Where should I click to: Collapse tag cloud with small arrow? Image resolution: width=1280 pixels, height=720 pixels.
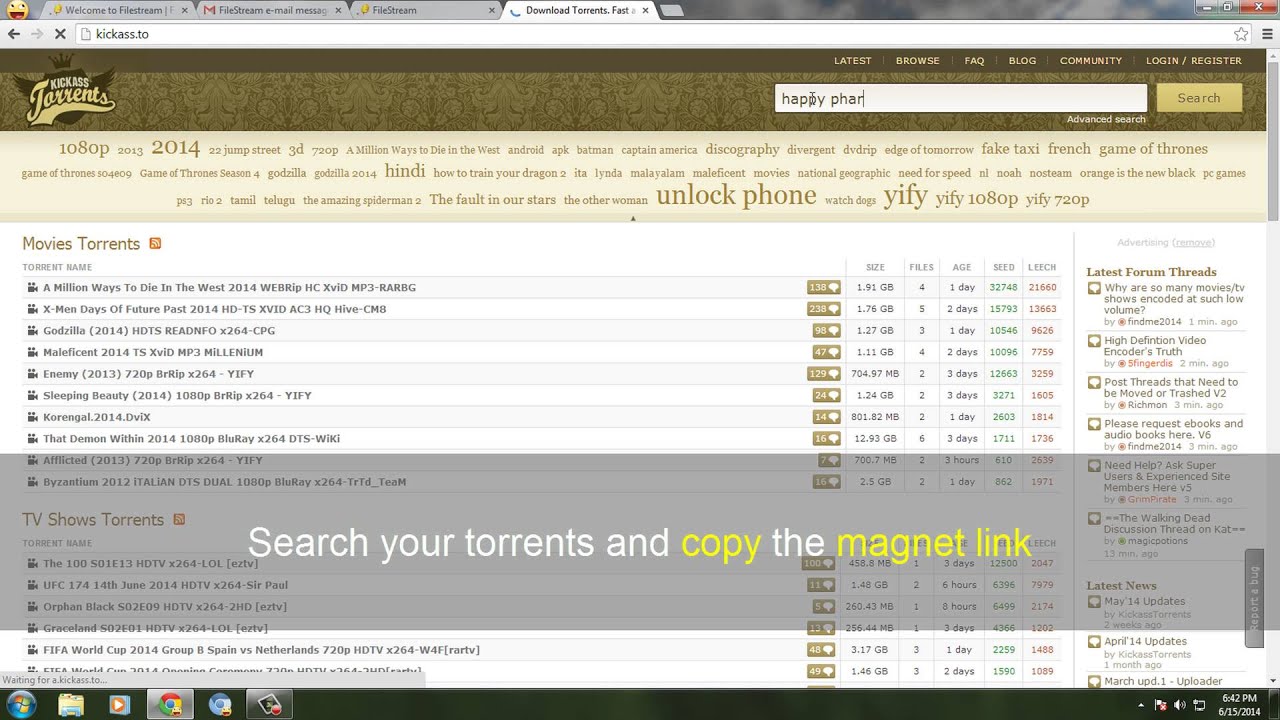(633, 219)
